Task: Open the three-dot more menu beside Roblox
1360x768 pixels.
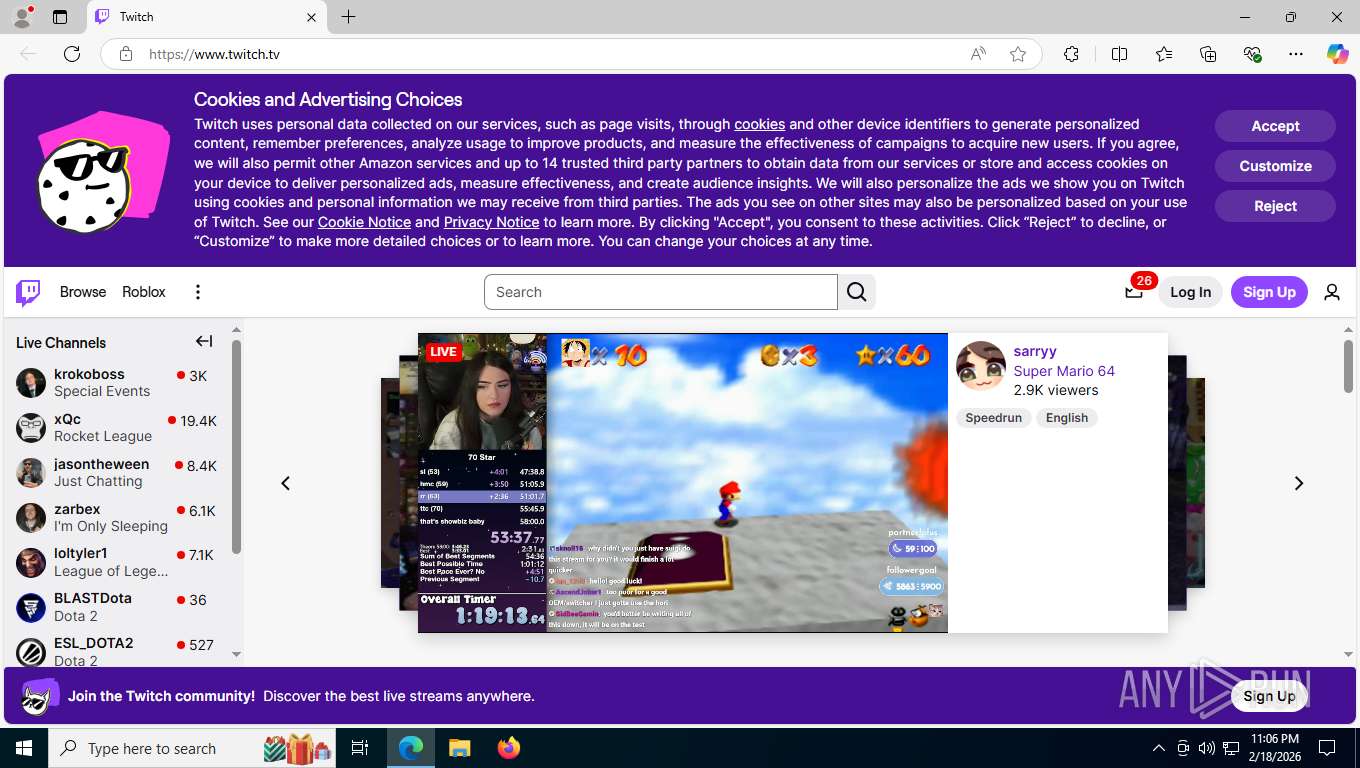Action: [198, 292]
